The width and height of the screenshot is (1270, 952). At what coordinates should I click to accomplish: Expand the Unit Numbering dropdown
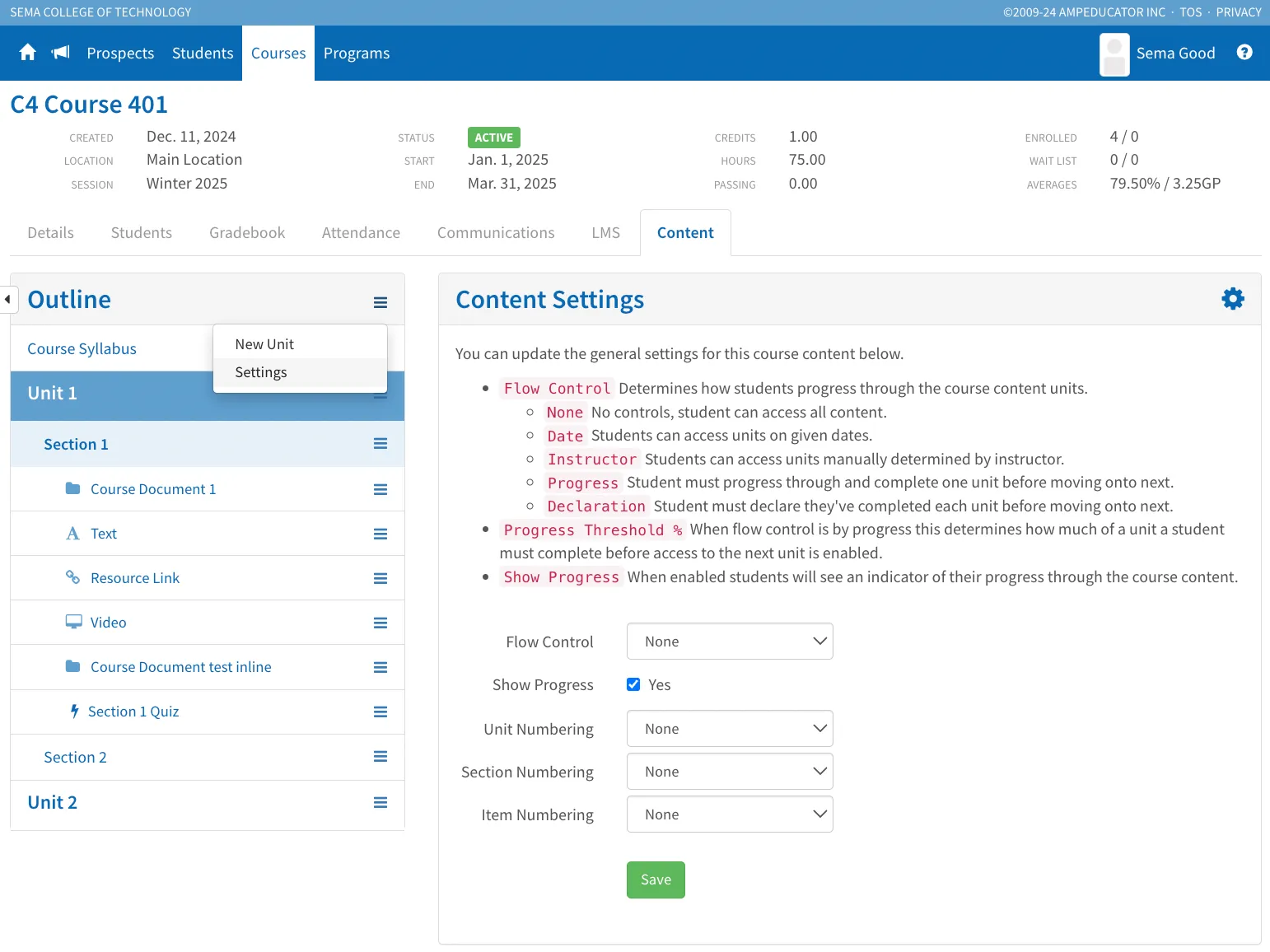coord(730,729)
